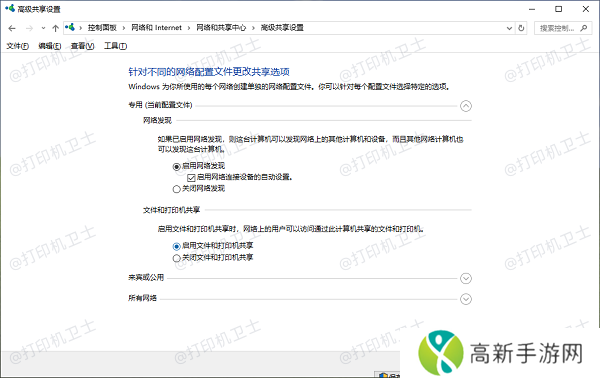Expand the 来宾或公用 section
Screen dimensions: 600x378
[x=466, y=278]
